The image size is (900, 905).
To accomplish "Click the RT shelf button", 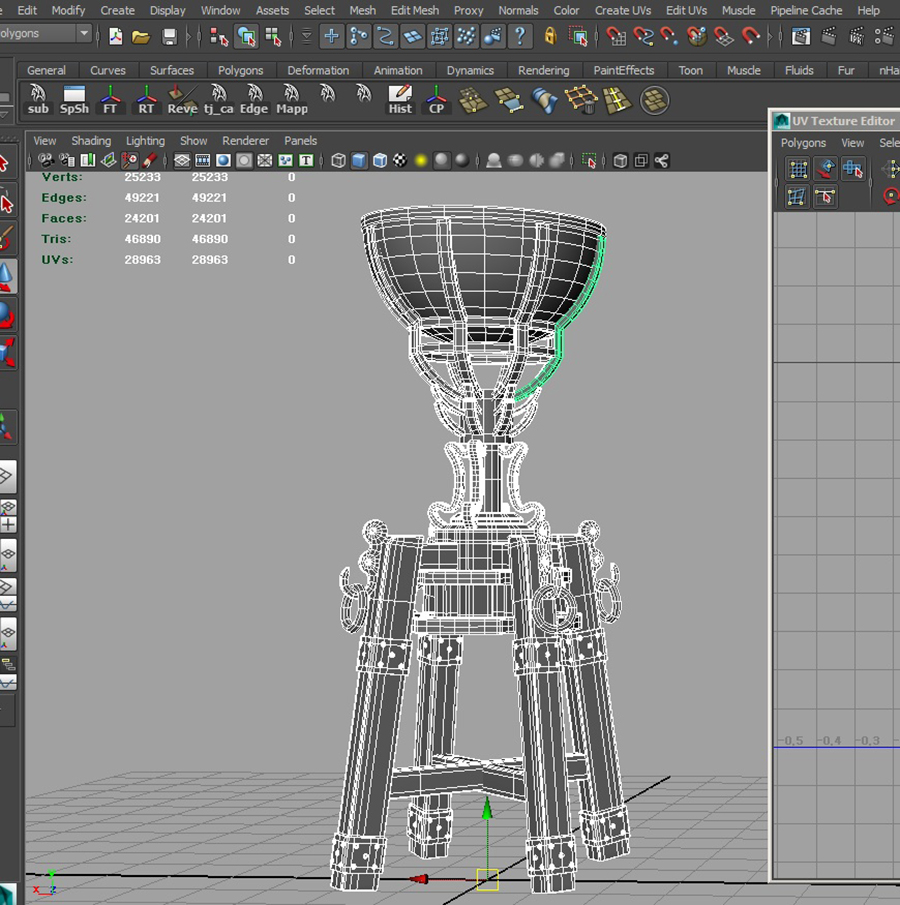I will [x=146, y=100].
